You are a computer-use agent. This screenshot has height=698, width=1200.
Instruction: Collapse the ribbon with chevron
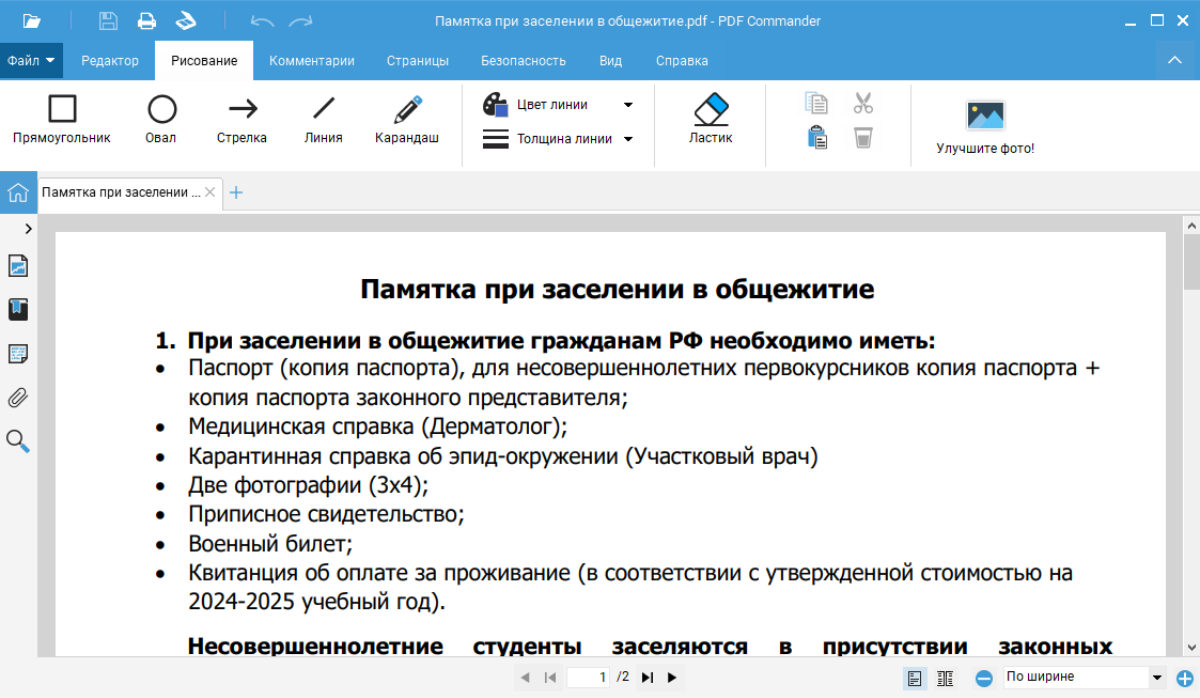coord(1175,60)
